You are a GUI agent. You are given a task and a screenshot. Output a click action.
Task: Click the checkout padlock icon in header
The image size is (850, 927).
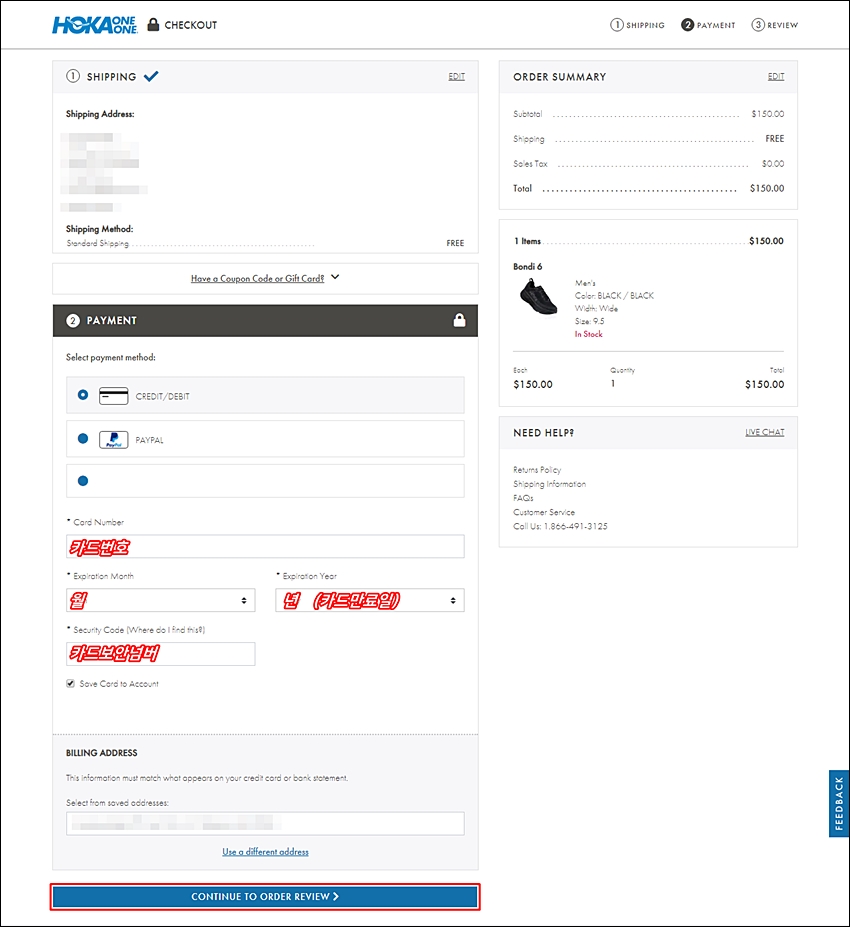[x=153, y=24]
